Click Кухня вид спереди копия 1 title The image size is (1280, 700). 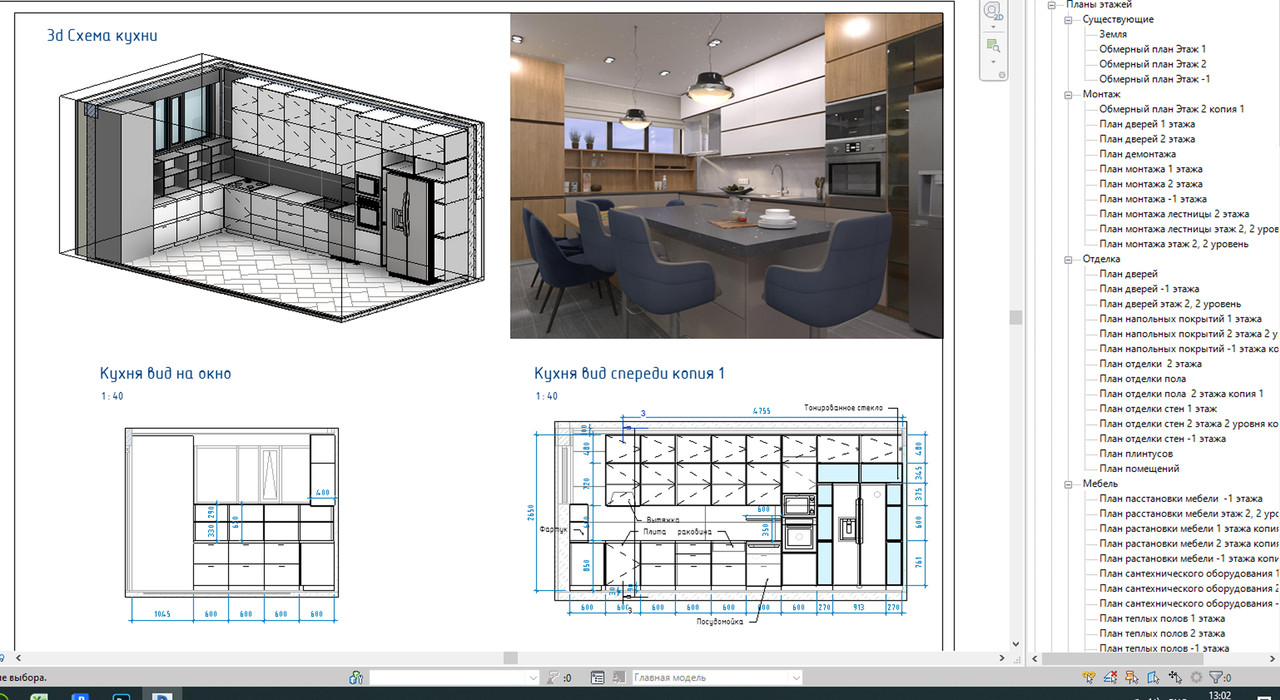click(x=629, y=374)
